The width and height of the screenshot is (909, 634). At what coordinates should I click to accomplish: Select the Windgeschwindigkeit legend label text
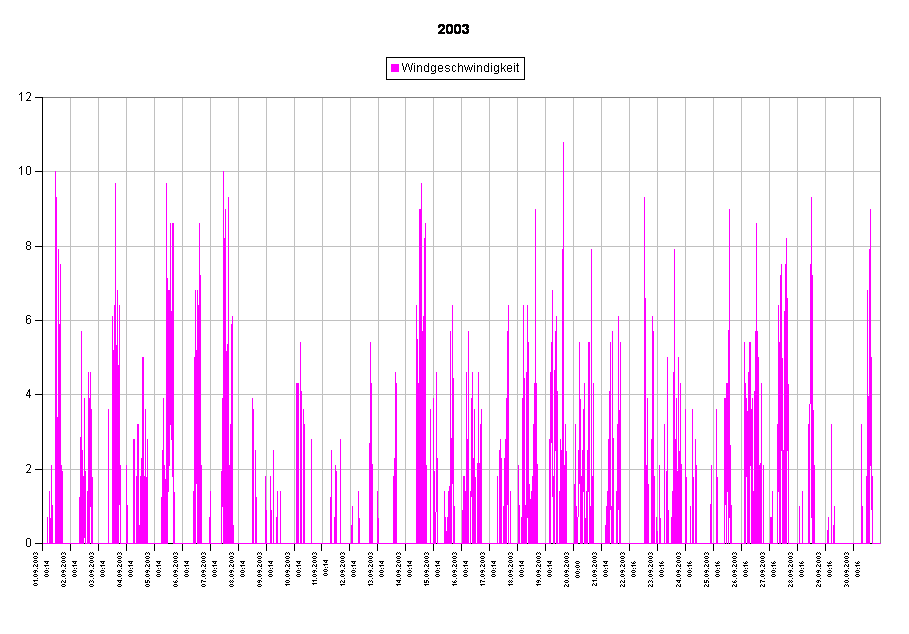point(460,68)
